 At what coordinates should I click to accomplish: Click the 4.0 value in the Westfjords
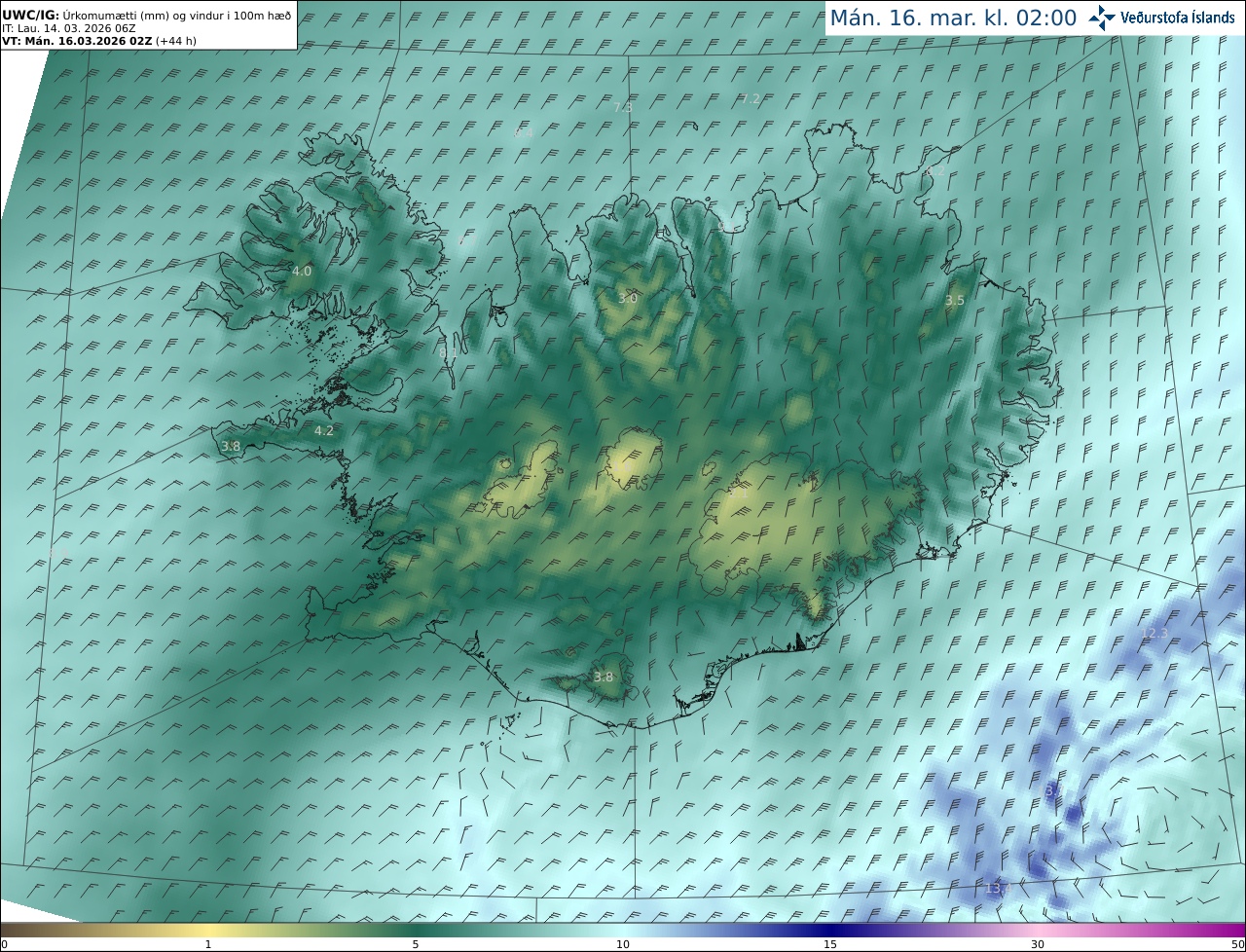coord(302,272)
